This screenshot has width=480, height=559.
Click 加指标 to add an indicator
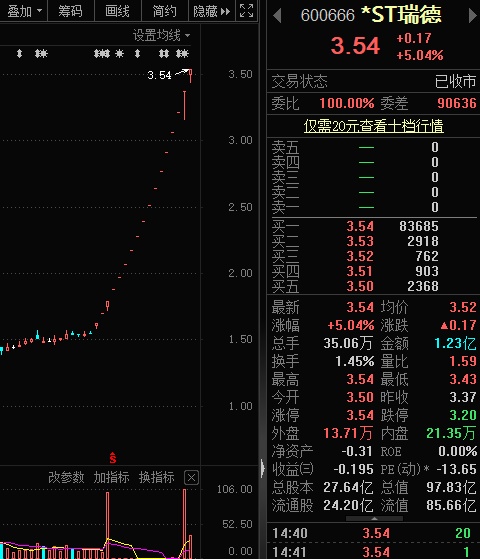[111, 477]
